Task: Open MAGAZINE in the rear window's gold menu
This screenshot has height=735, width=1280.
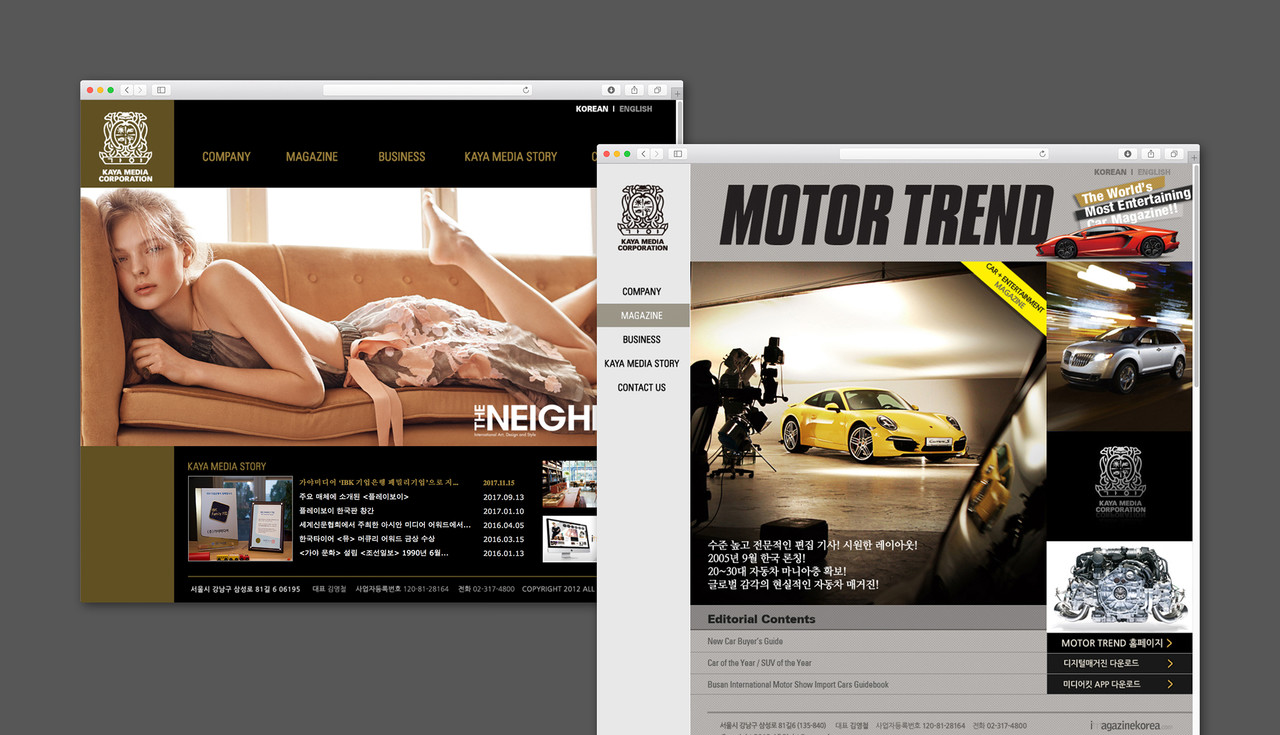Action: click(x=312, y=157)
